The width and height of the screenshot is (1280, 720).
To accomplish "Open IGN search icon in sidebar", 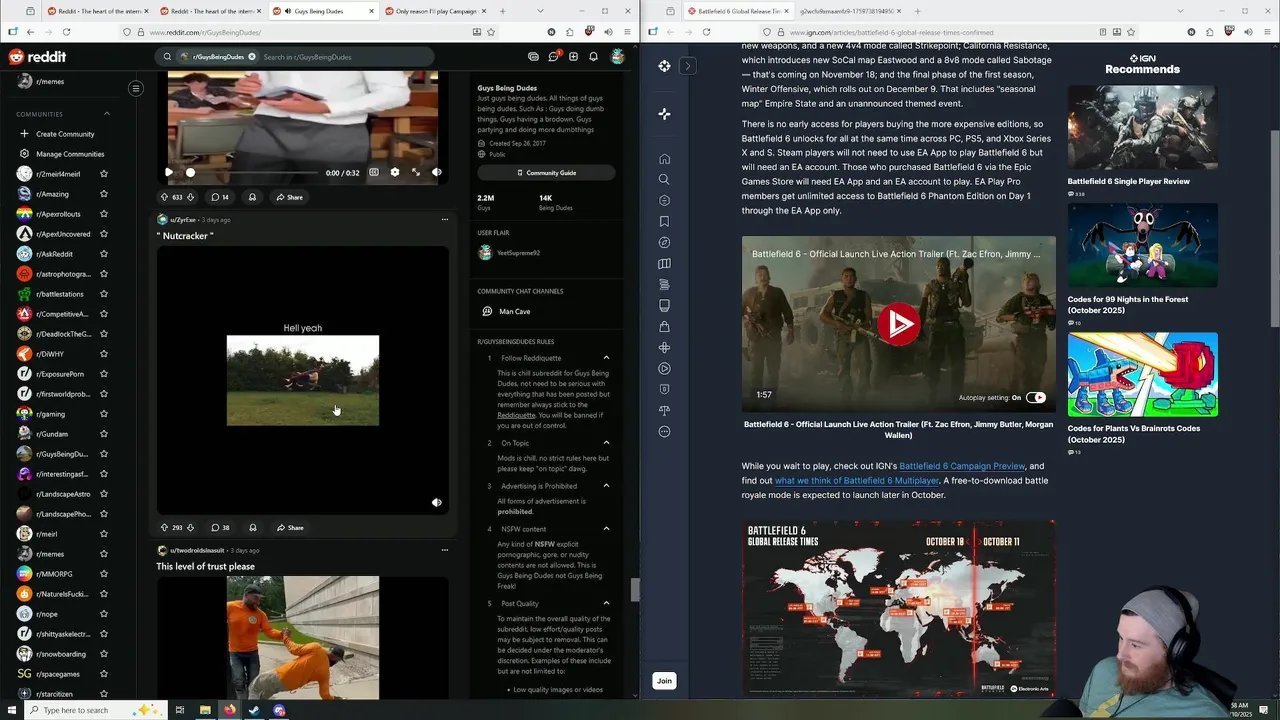I will tap(664, 180).
